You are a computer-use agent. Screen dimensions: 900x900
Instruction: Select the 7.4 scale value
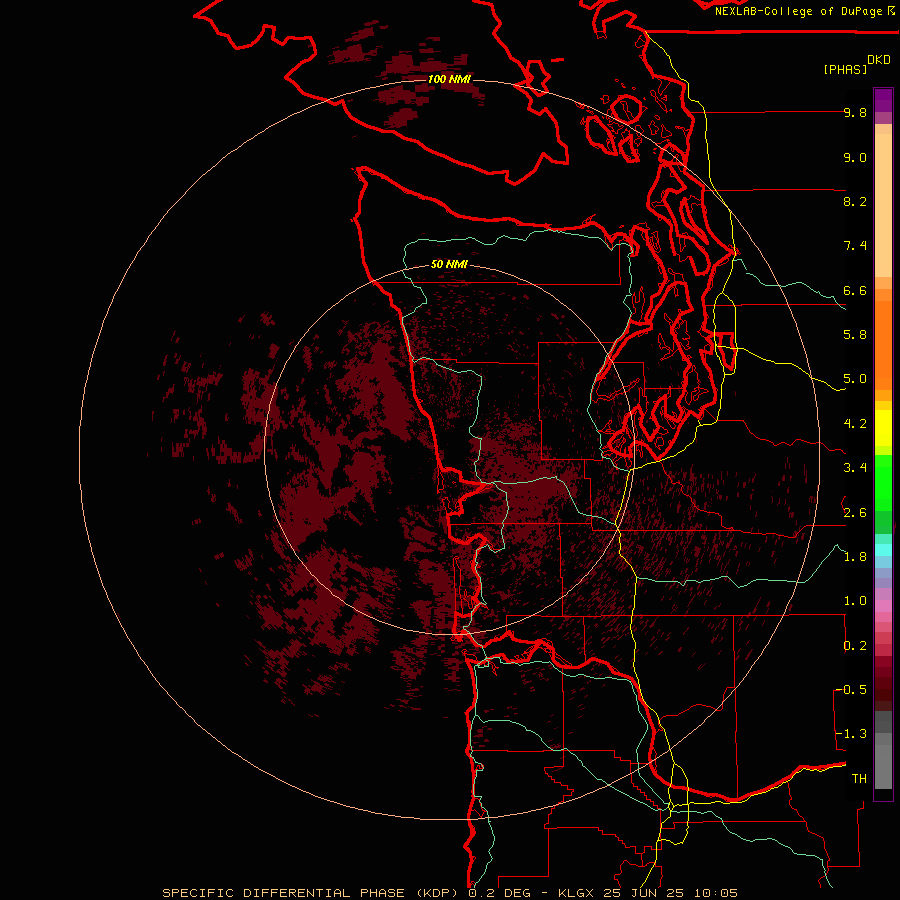[x=855, y=246]
